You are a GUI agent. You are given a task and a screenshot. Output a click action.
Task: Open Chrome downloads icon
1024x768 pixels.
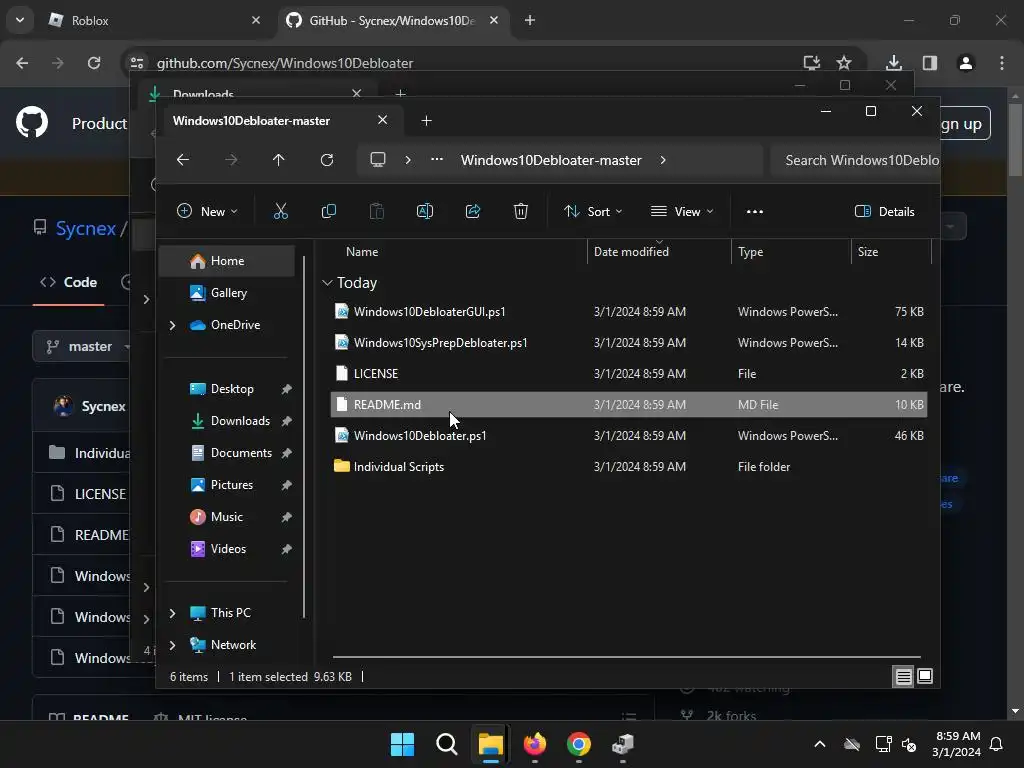[893, 63]
